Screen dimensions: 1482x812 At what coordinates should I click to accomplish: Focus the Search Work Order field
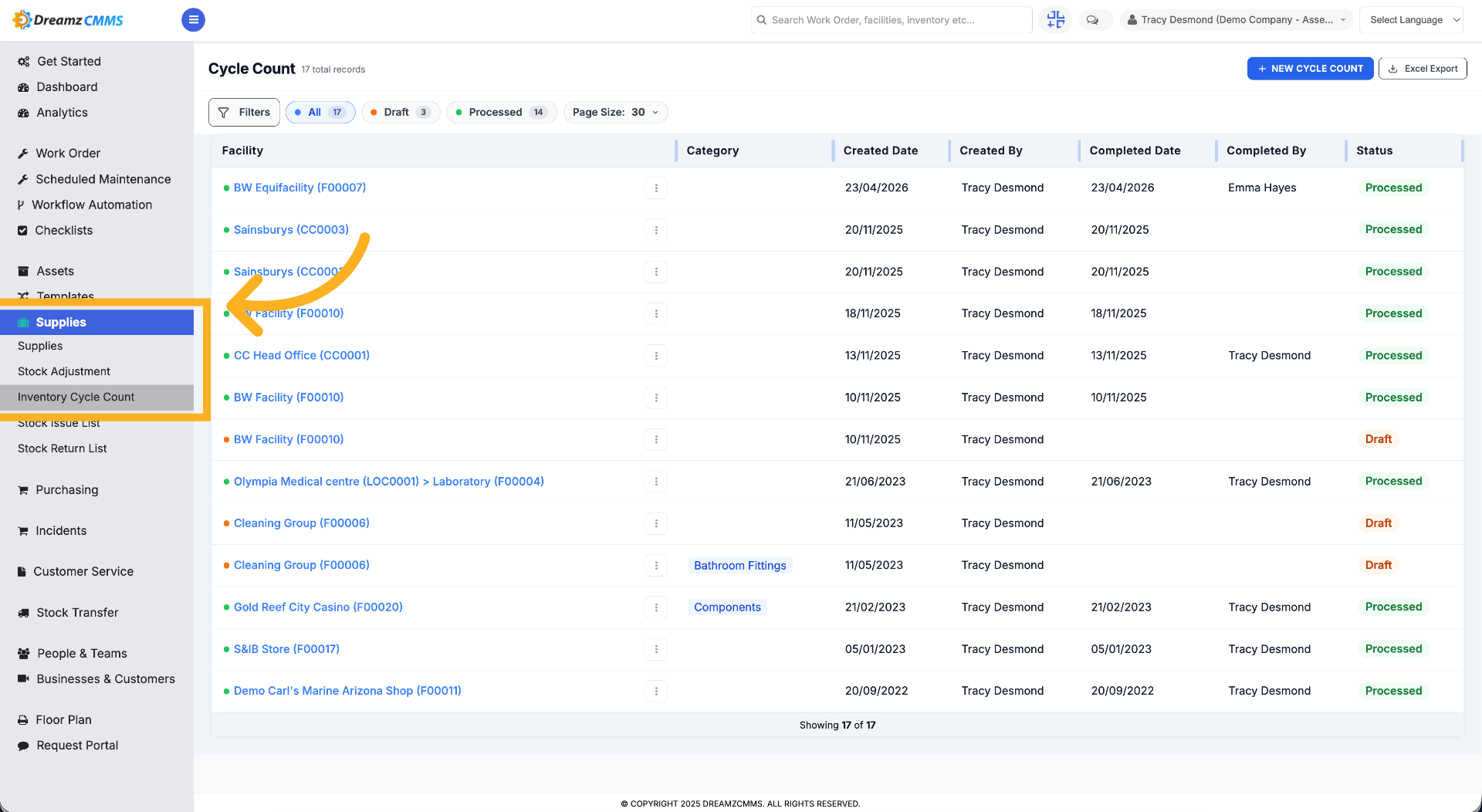tap(892, 20)
